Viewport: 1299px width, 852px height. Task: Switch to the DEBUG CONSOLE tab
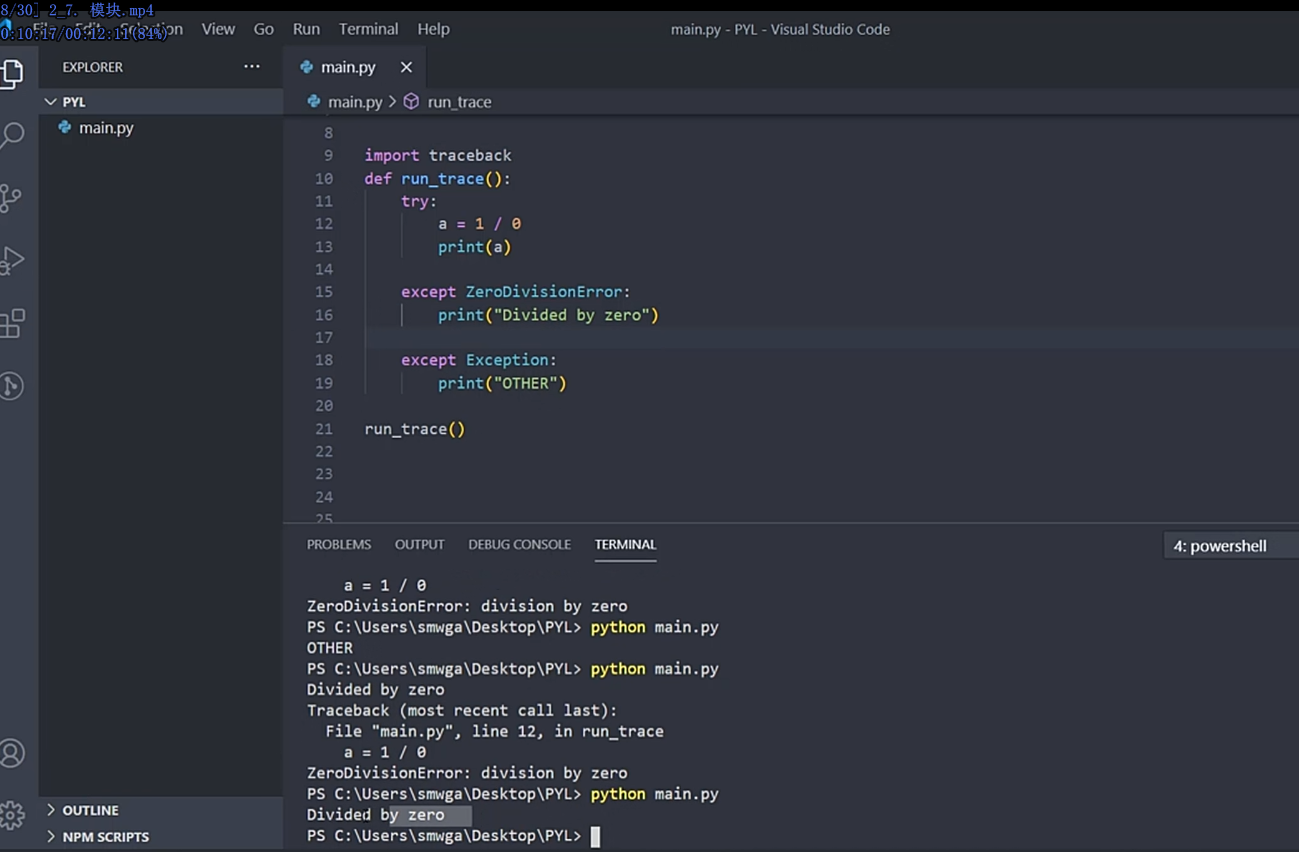pyautogui.click(x=519, y=545)
